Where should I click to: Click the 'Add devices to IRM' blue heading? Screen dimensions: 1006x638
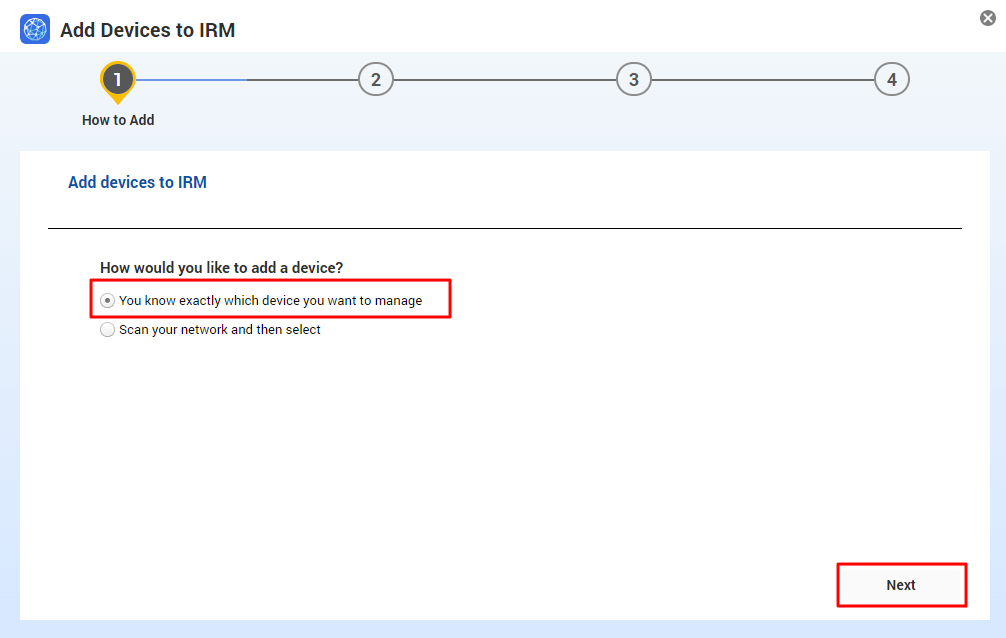(x=137, y=182)
